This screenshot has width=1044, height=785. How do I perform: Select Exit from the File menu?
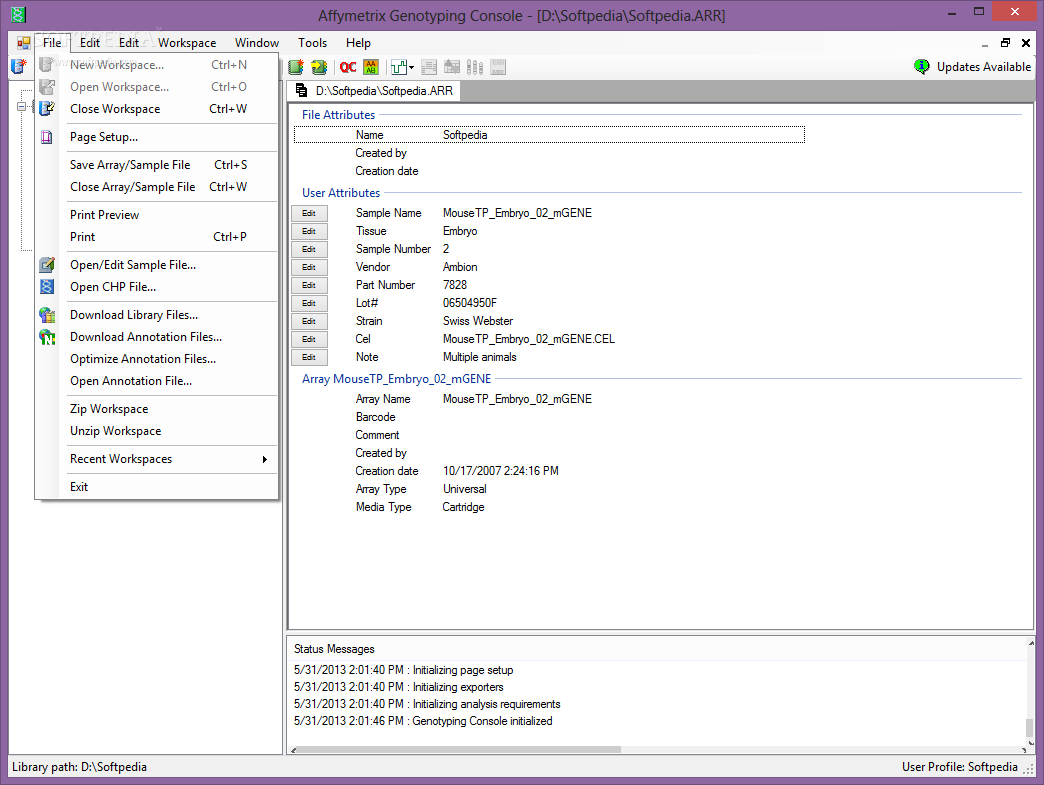click(157, 487)
